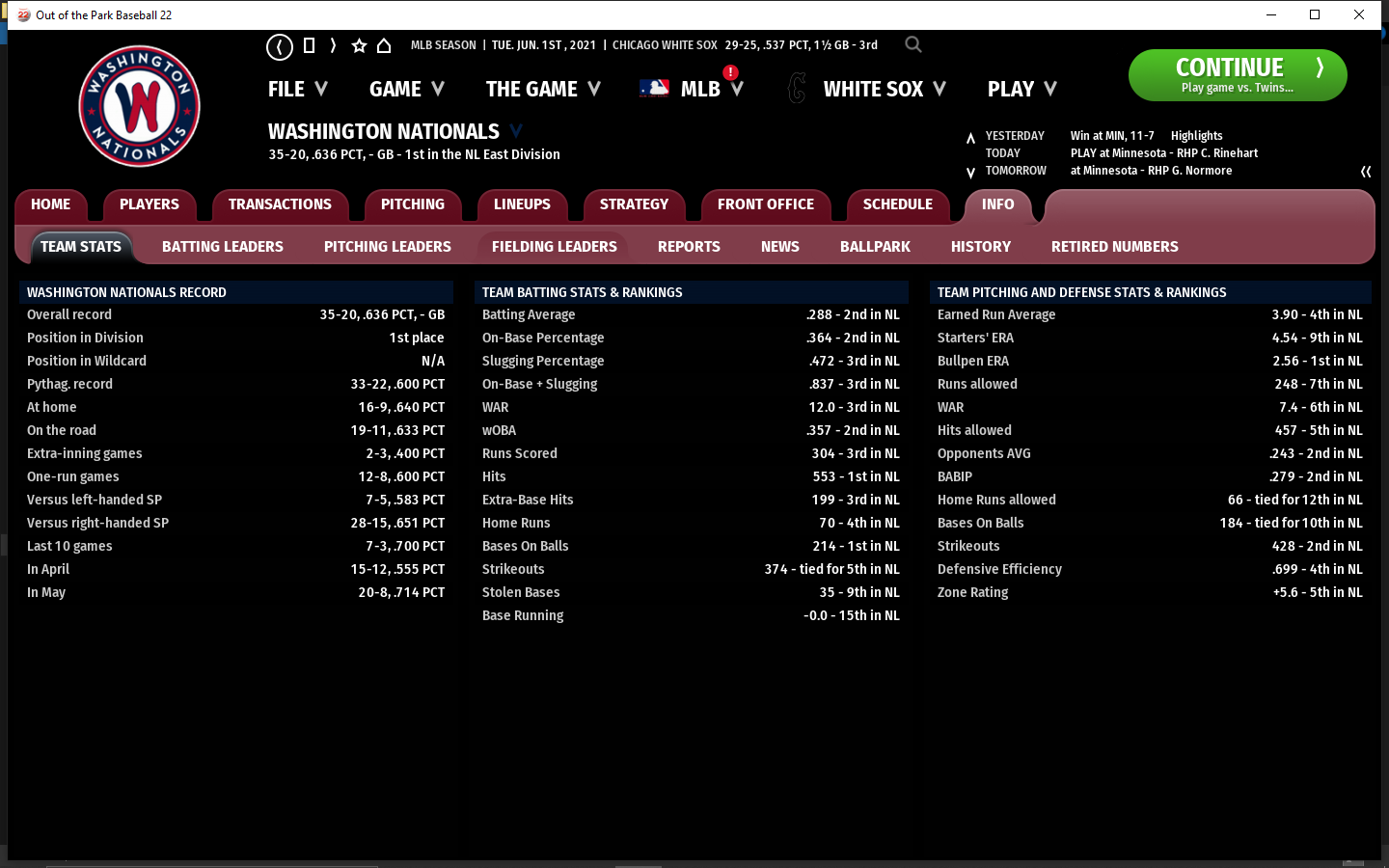Open the WHITE SOX dropdown menu
Viewport: 1389px width, 868px height.
click(x=884, y=89)
